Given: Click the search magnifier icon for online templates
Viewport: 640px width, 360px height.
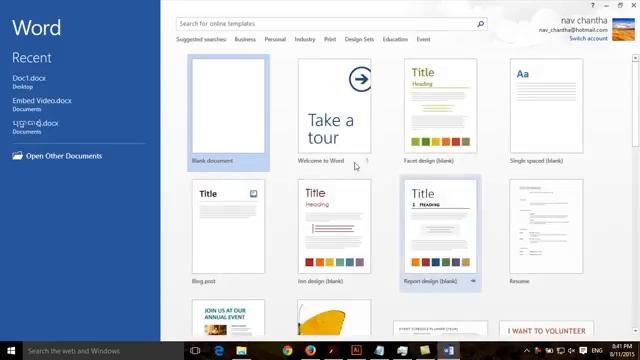Looking at the screenshot, I should tap(480, 24).
